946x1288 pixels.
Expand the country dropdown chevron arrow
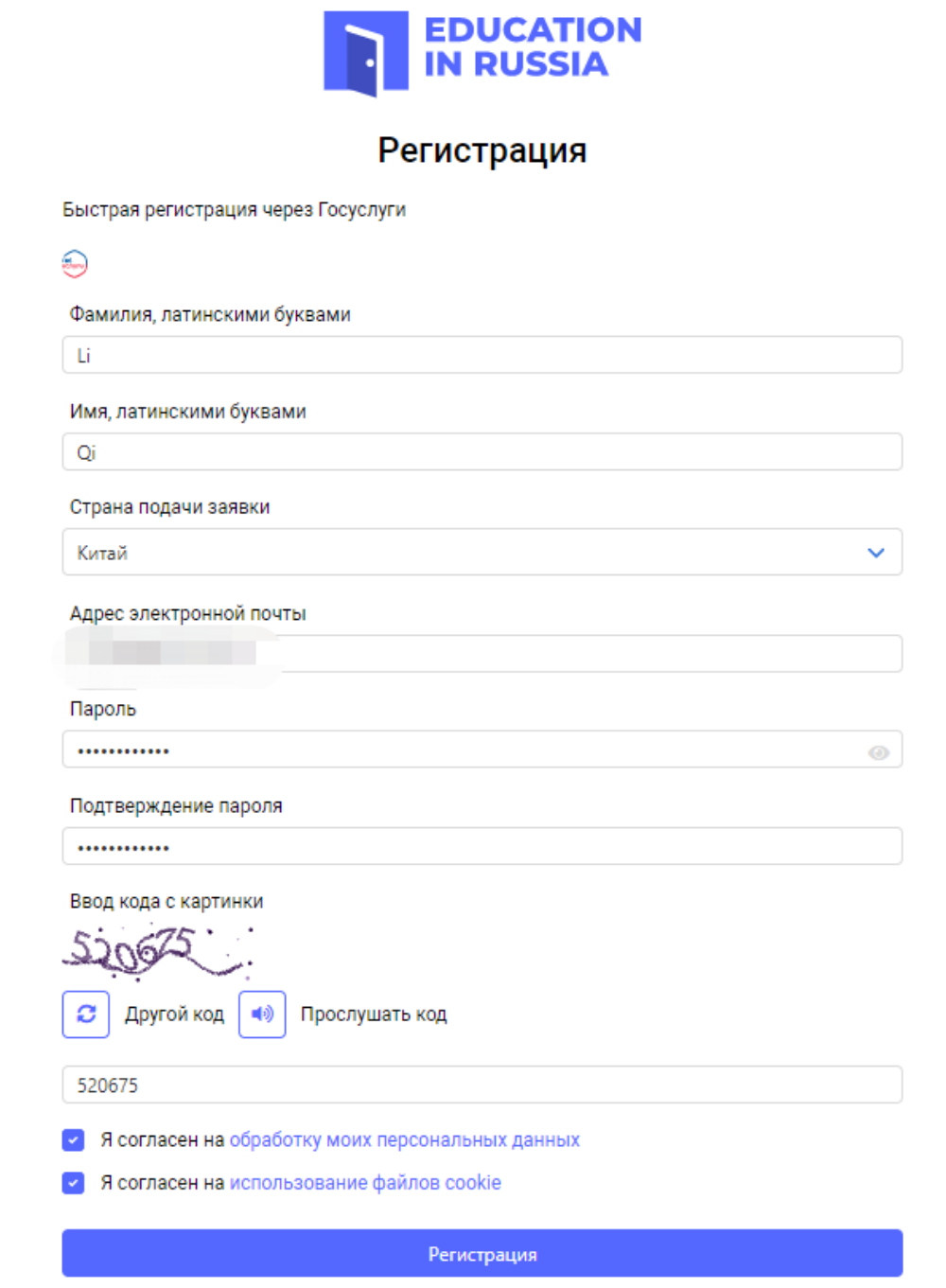click(x=876, y=553)
